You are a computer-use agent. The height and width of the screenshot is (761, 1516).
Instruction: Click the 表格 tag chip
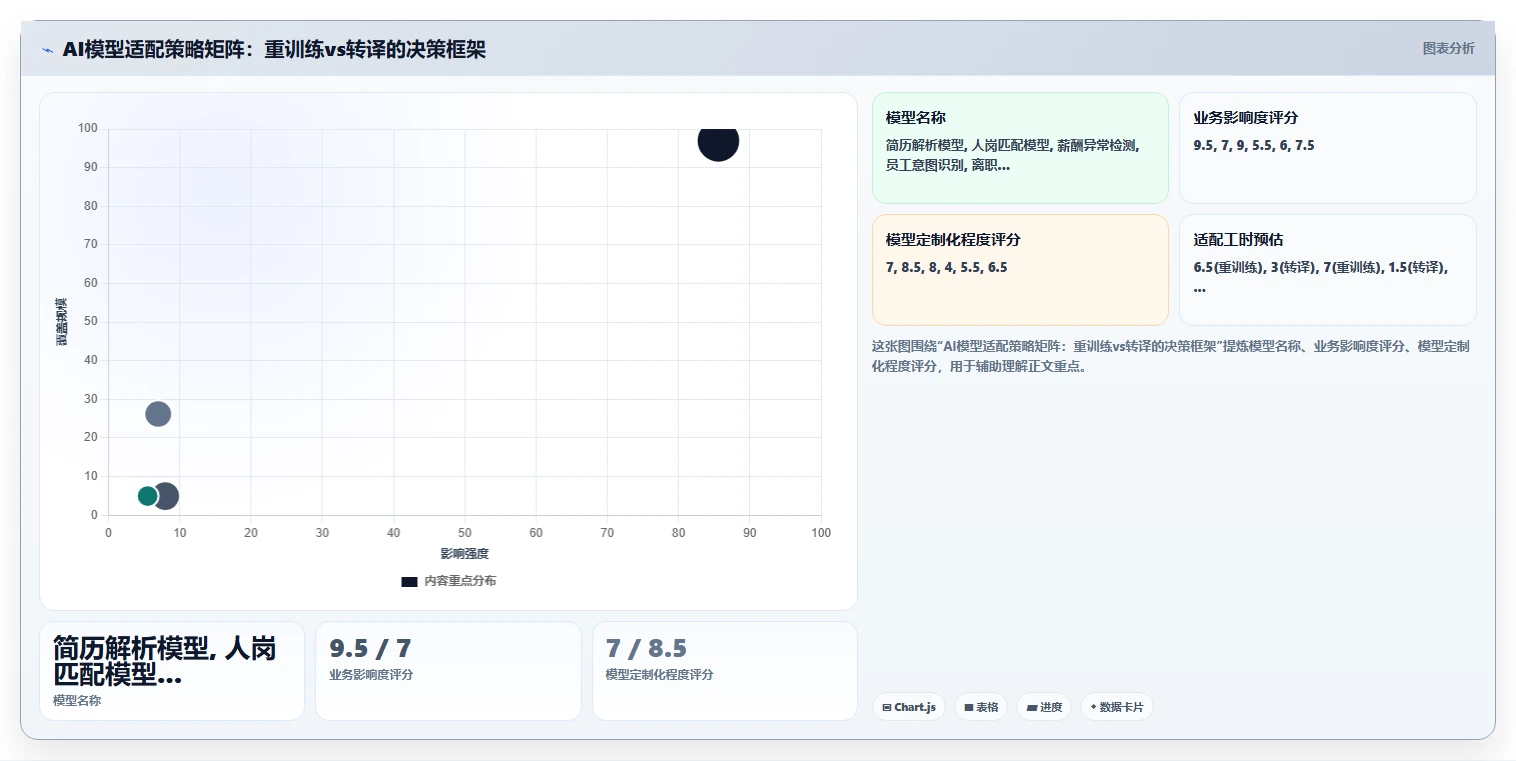981,707
